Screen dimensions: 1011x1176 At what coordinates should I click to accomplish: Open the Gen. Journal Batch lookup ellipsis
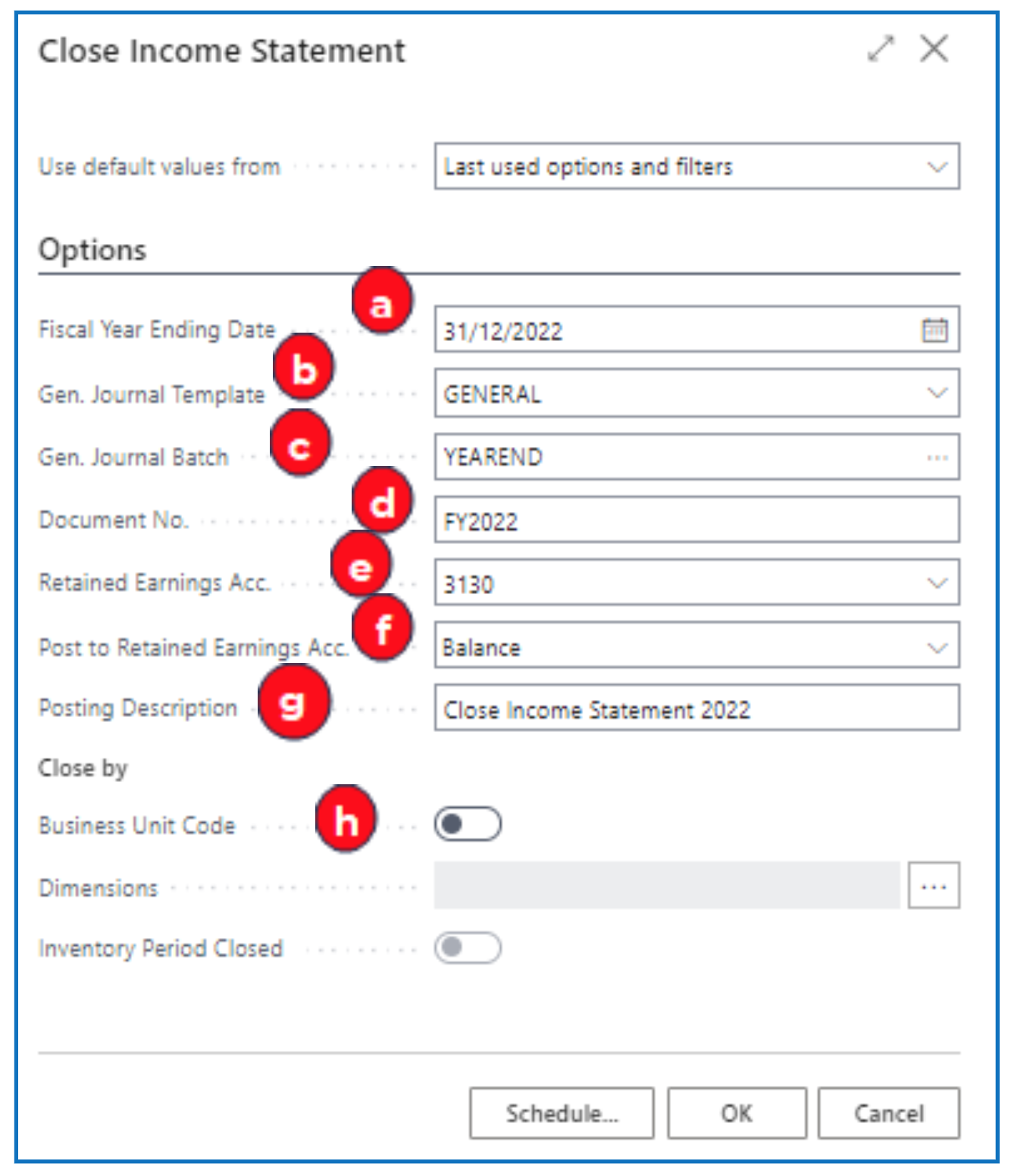pyautogui.click(x=937, y=458)
